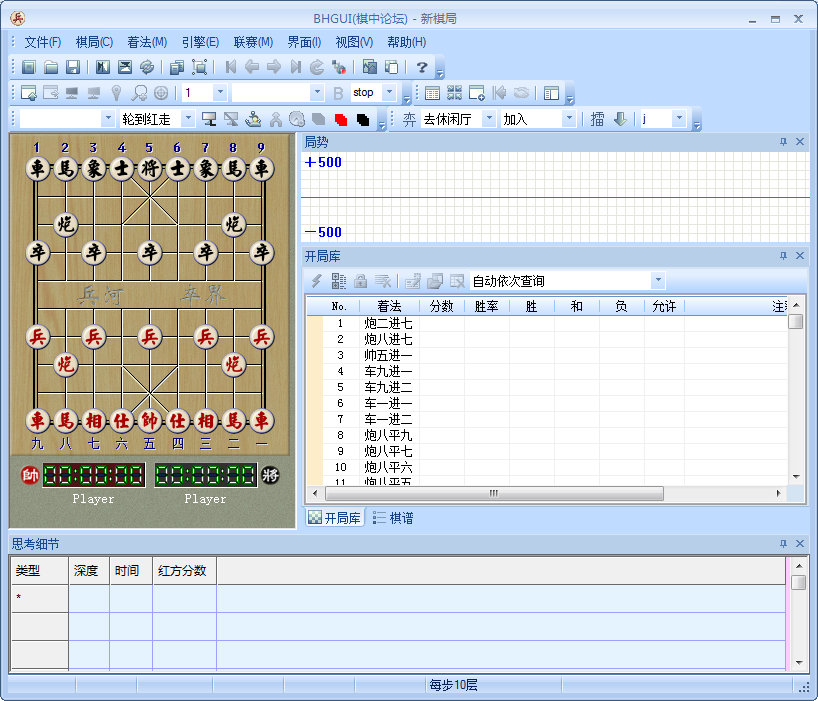Pin the 思考细节 panel
818x701 pixels.
783,543
